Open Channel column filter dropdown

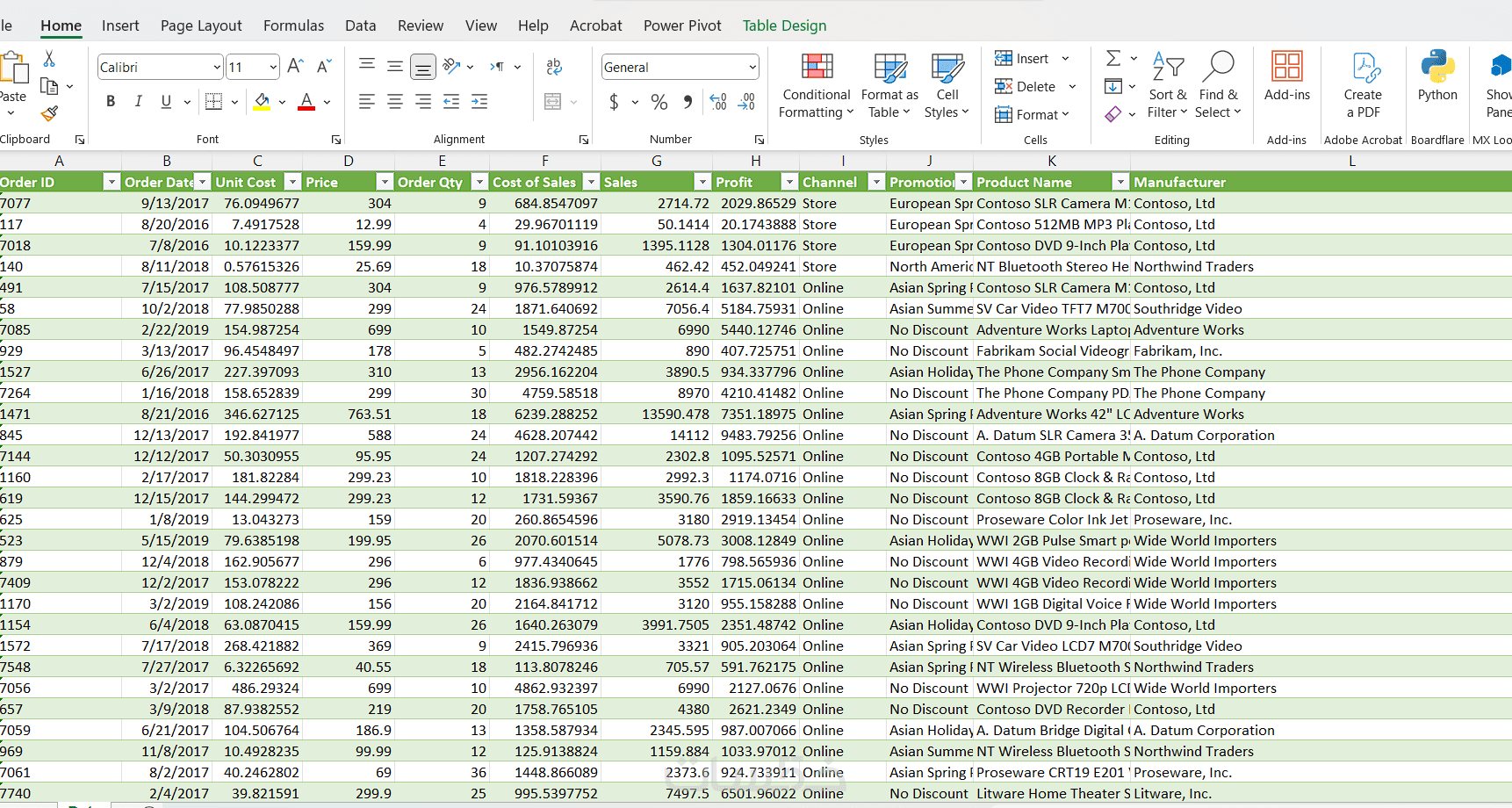(x=876, y=182)
